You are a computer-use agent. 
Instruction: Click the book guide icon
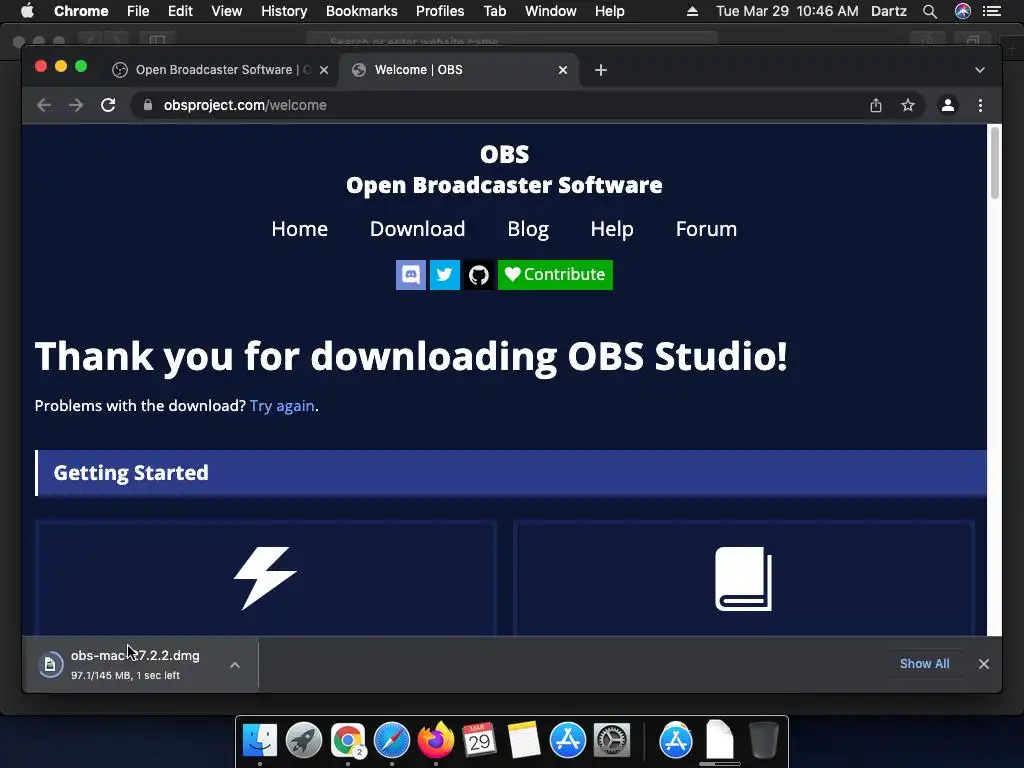[x=743, y=579]
